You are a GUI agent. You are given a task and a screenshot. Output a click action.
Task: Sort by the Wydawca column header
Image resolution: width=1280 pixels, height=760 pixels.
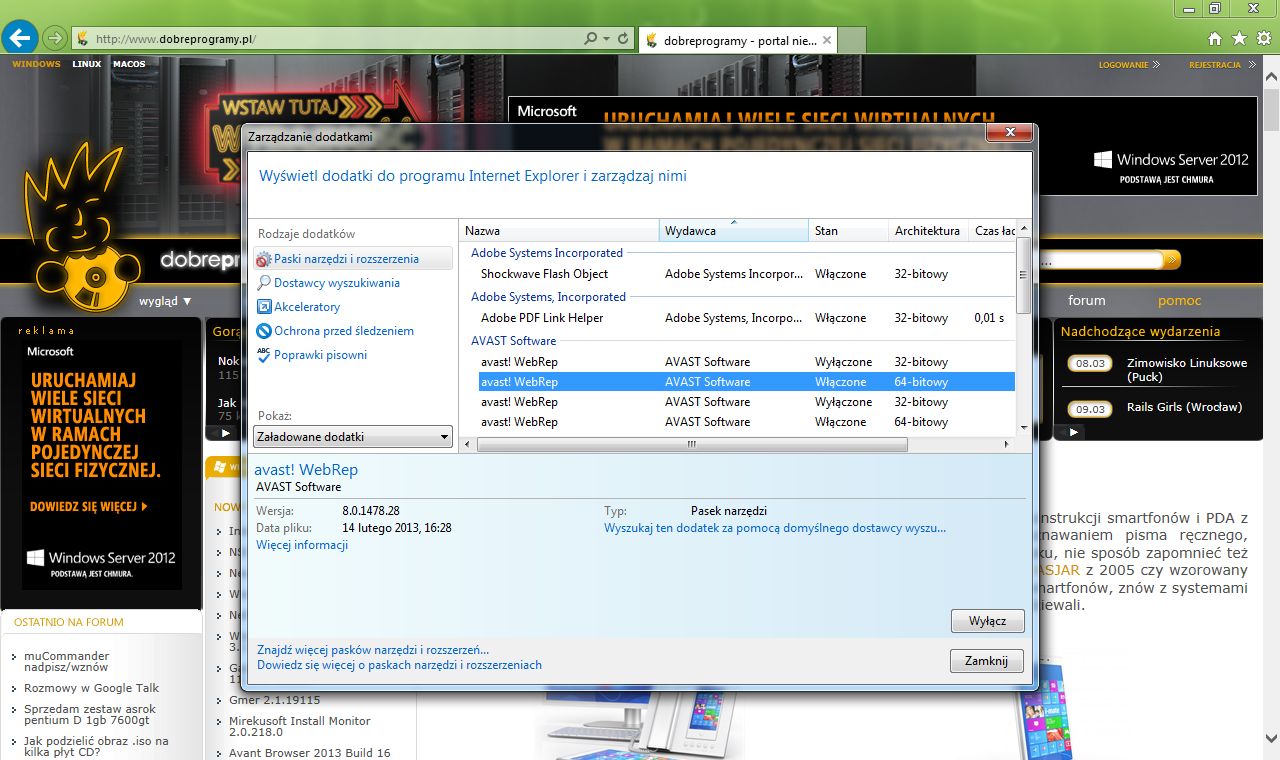pos(733,231)
